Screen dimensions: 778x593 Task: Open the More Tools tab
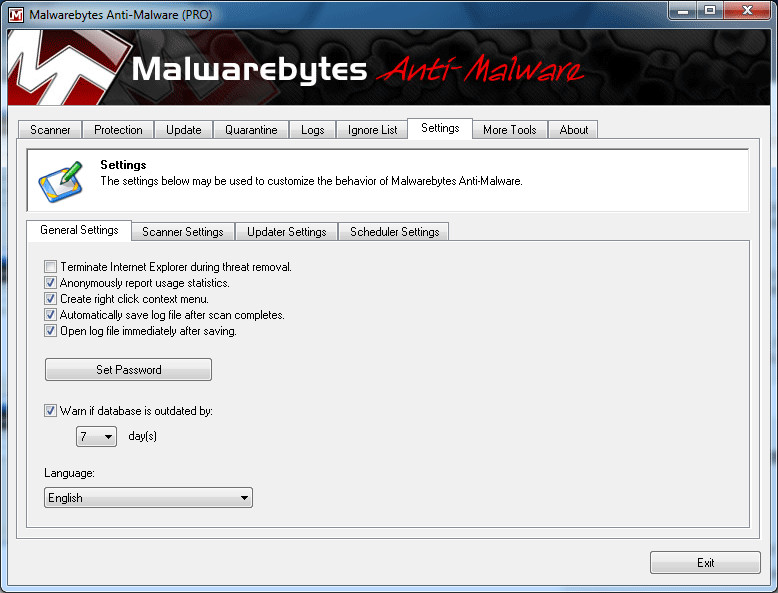point(510,130)
